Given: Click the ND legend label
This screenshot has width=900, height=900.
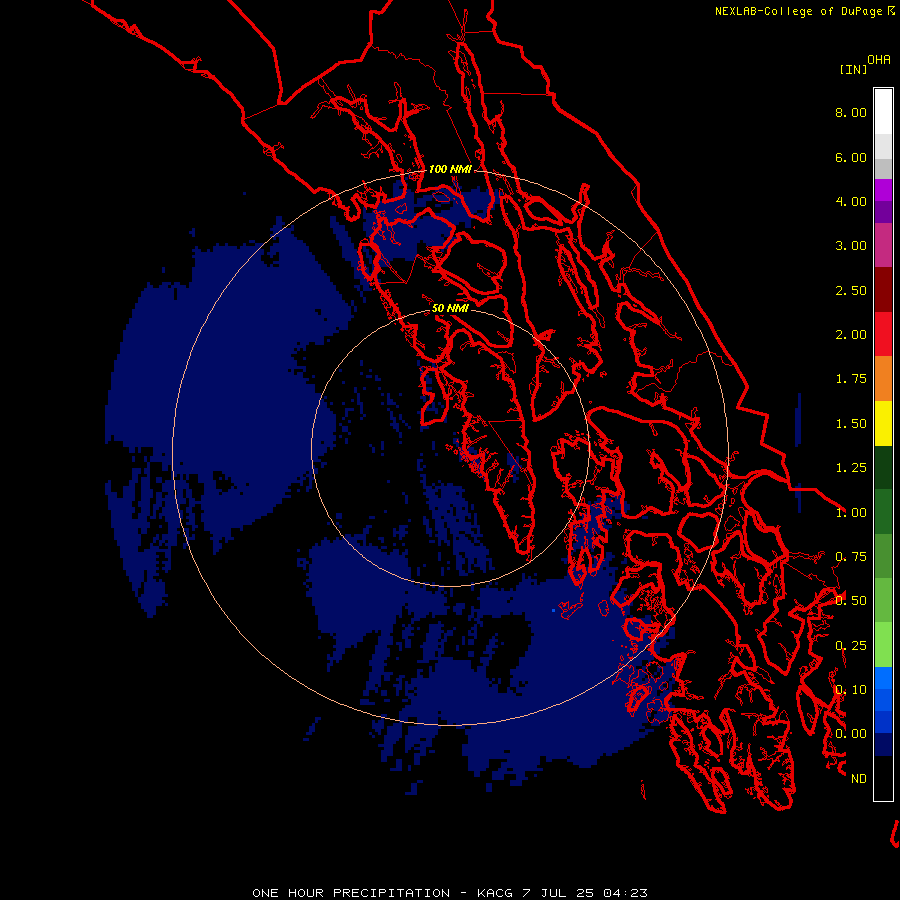Looking at the screenshot, I should (859, 779).
